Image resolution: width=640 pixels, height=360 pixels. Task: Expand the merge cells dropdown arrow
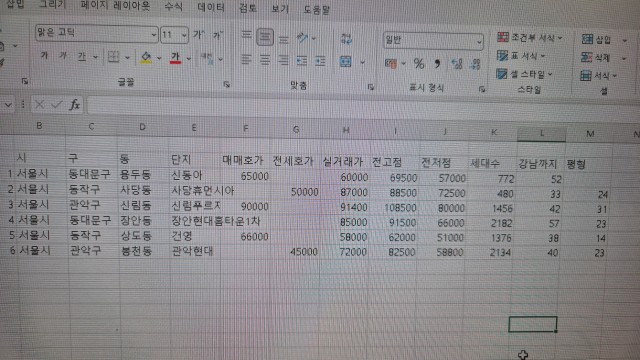[x=362, y=62]
